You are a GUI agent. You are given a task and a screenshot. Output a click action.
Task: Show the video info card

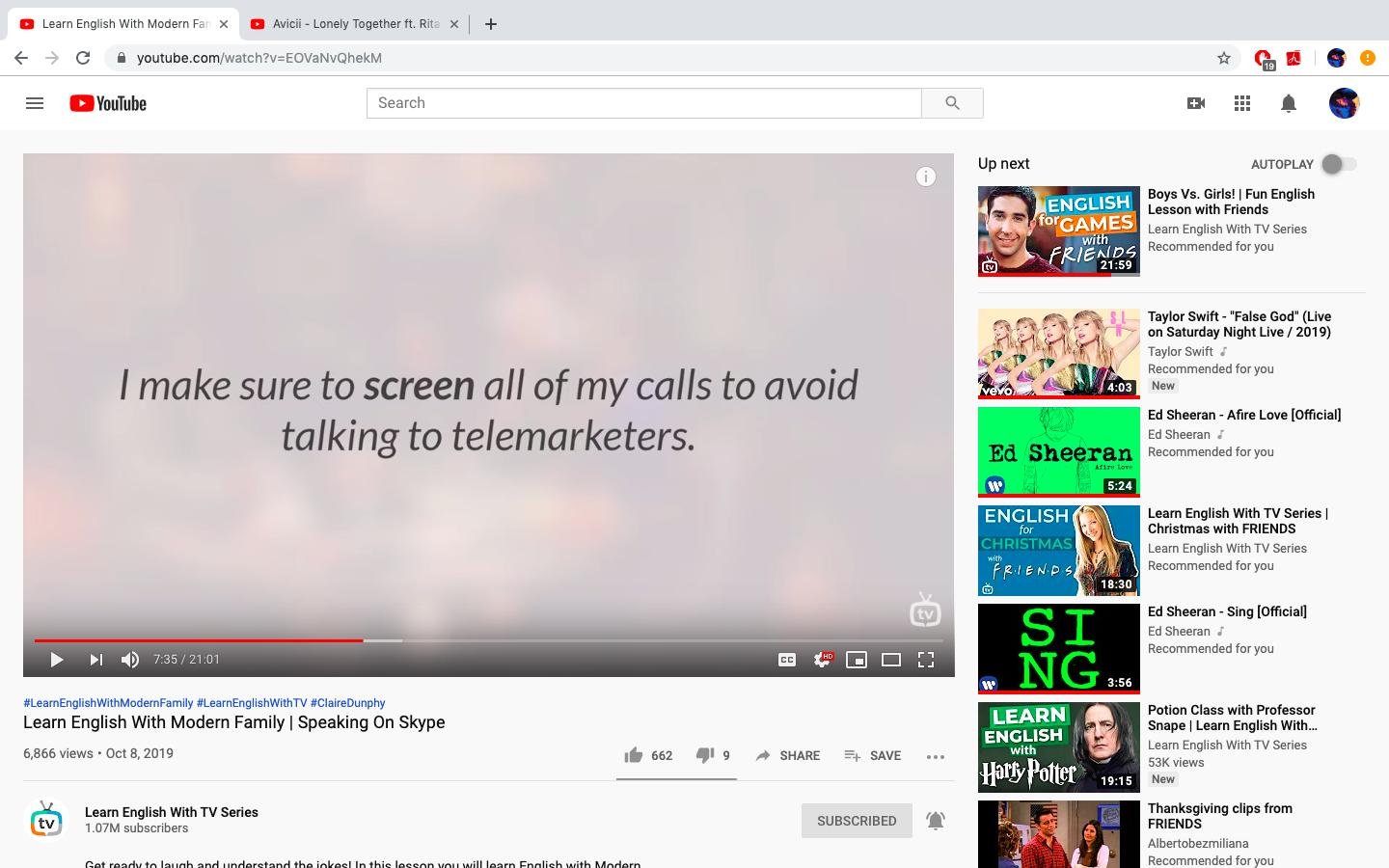pos(926,176)
